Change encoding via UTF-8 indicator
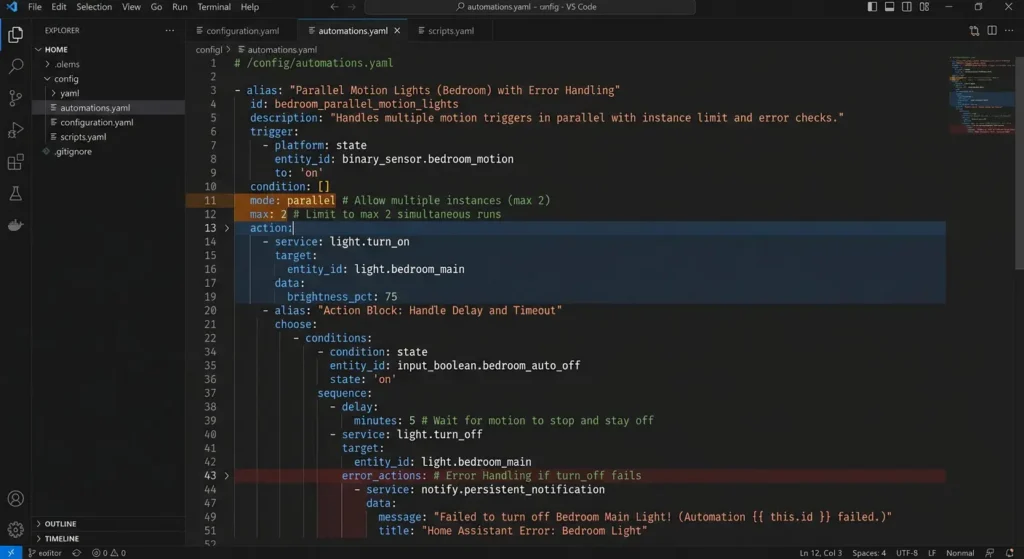This screenshot has width=1024, height=559. 906,552
